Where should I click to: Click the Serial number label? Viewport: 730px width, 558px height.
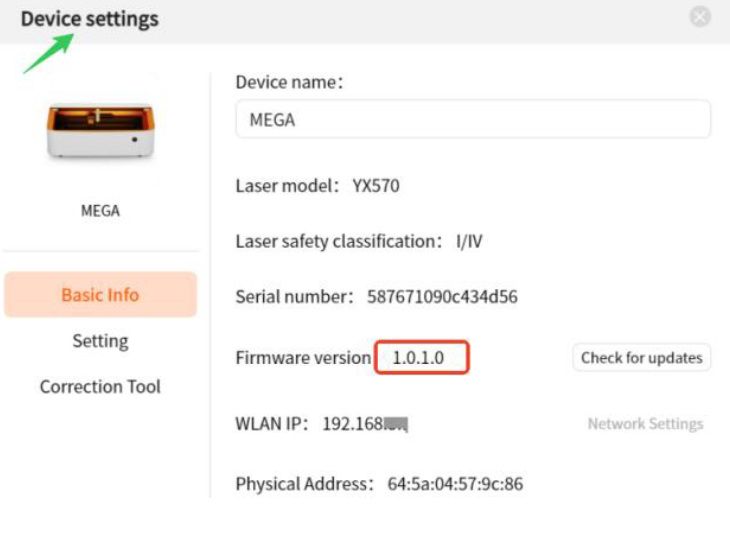[x=295, y=296]
